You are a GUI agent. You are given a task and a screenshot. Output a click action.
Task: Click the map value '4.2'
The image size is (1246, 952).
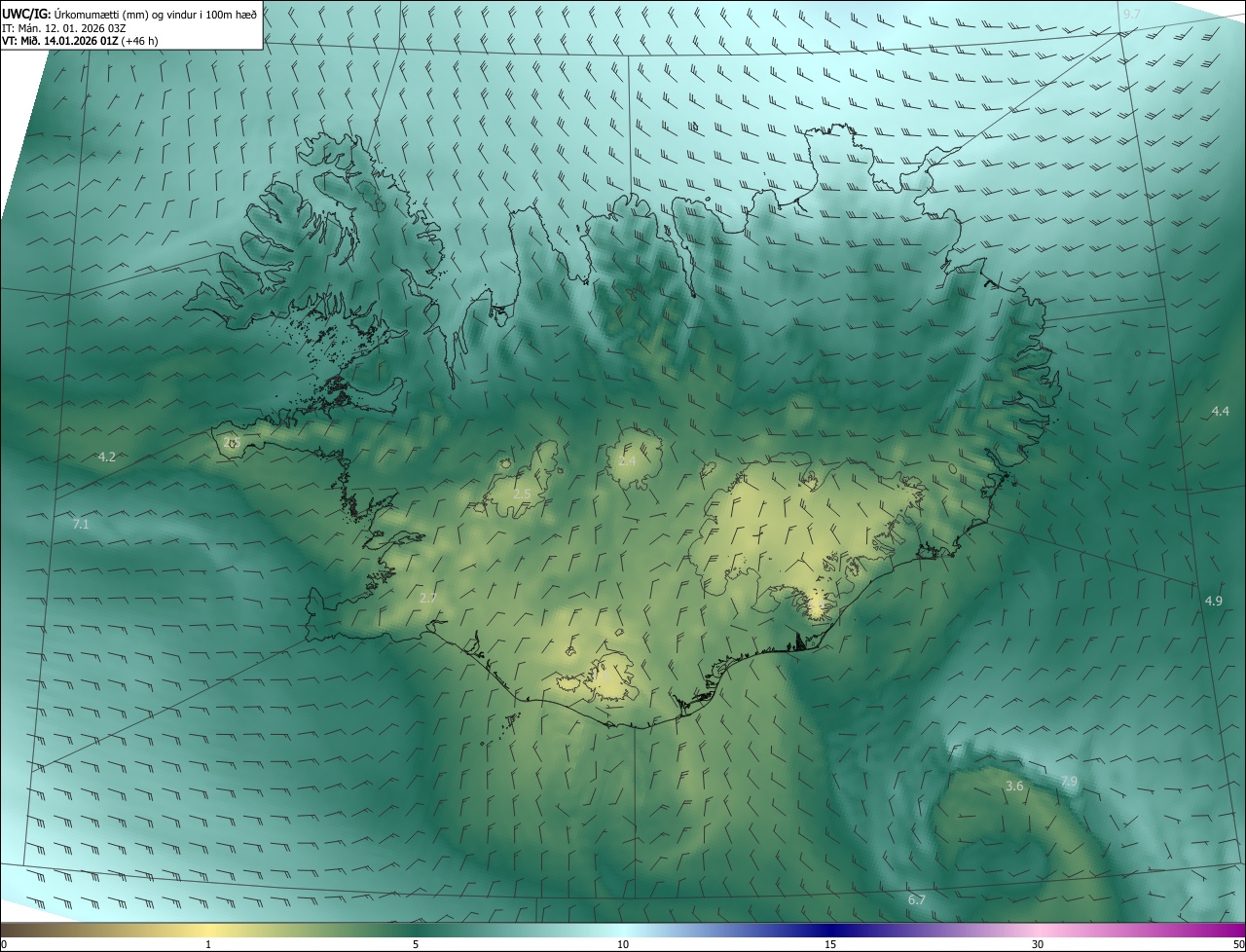107,457
